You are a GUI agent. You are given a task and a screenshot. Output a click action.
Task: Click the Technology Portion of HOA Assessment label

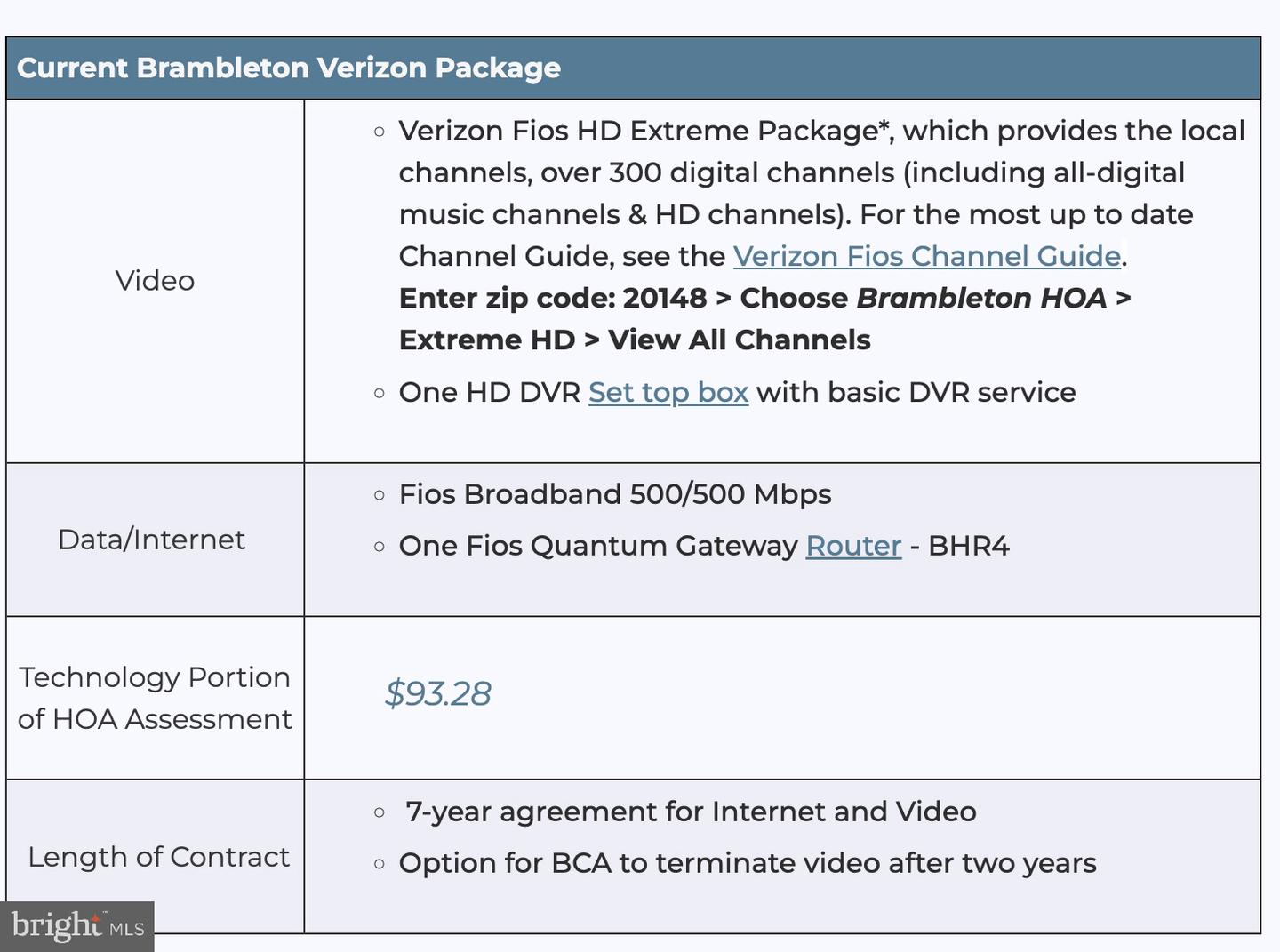155,698
